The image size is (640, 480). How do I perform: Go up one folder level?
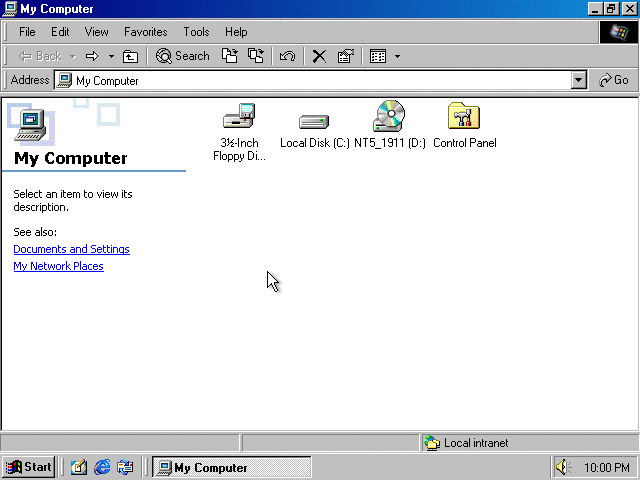click(130, 56)
